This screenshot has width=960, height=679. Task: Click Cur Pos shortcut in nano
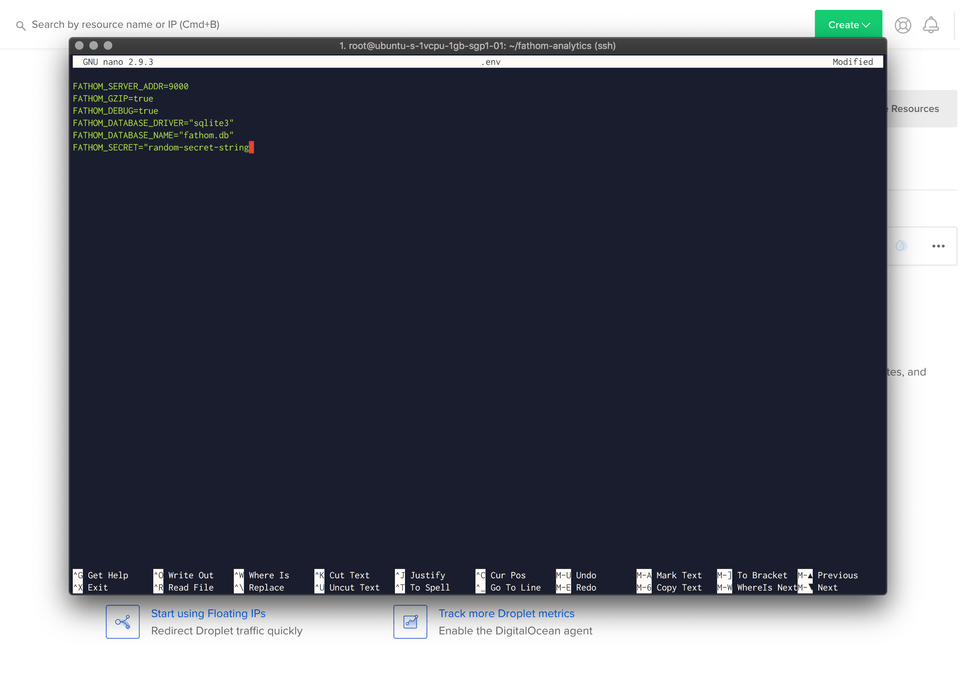point(501,576)
